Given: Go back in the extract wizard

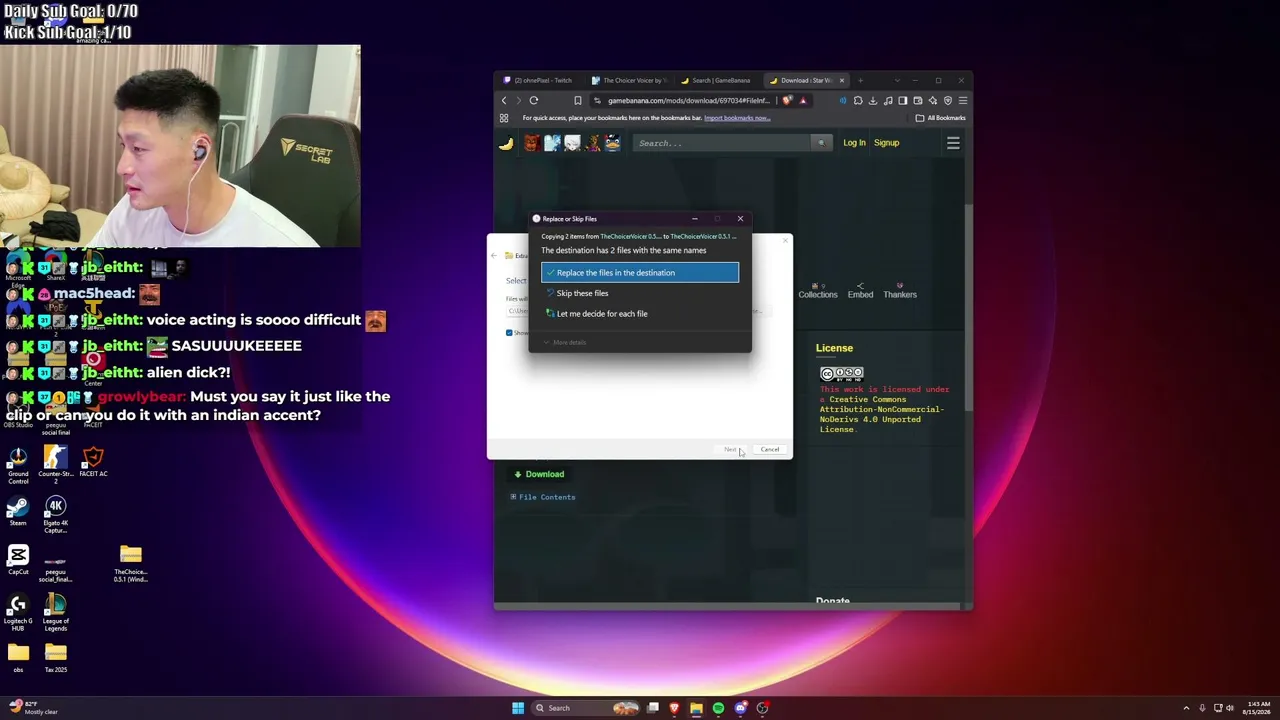Looking at the screenshot, I should click(x=494, y=256).
